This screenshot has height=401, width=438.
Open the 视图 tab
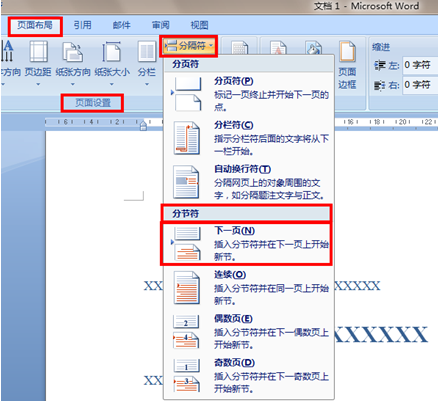(199, 25)
